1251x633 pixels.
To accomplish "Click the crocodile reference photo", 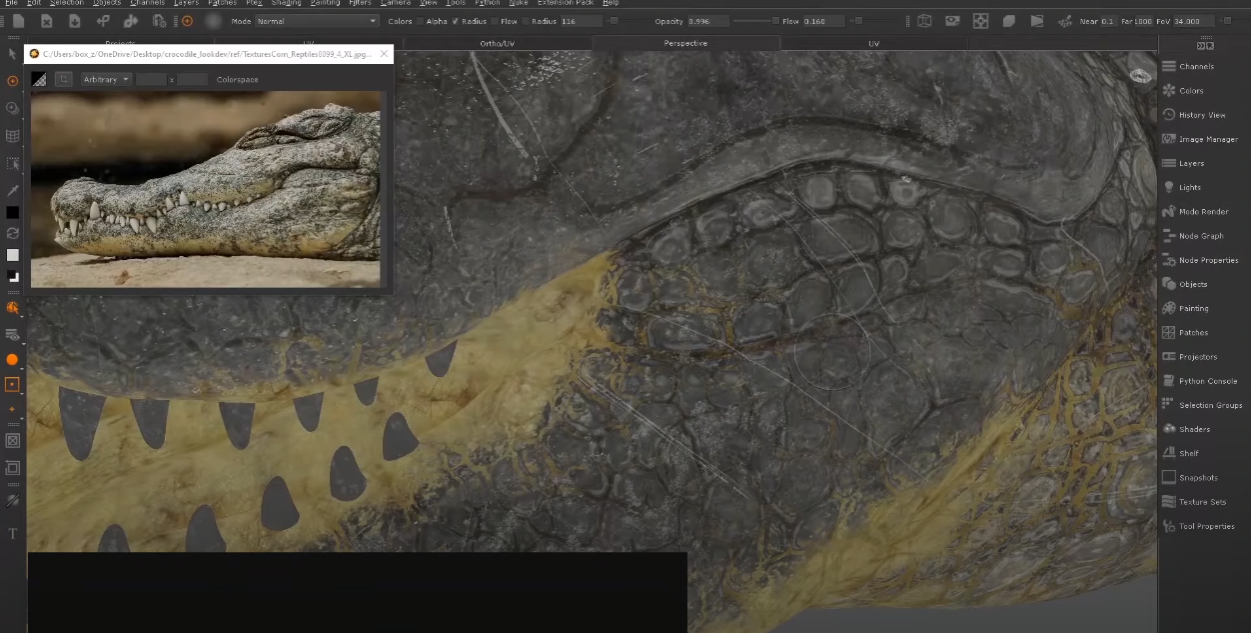I will pyautogui.click(x=206, y=189).
